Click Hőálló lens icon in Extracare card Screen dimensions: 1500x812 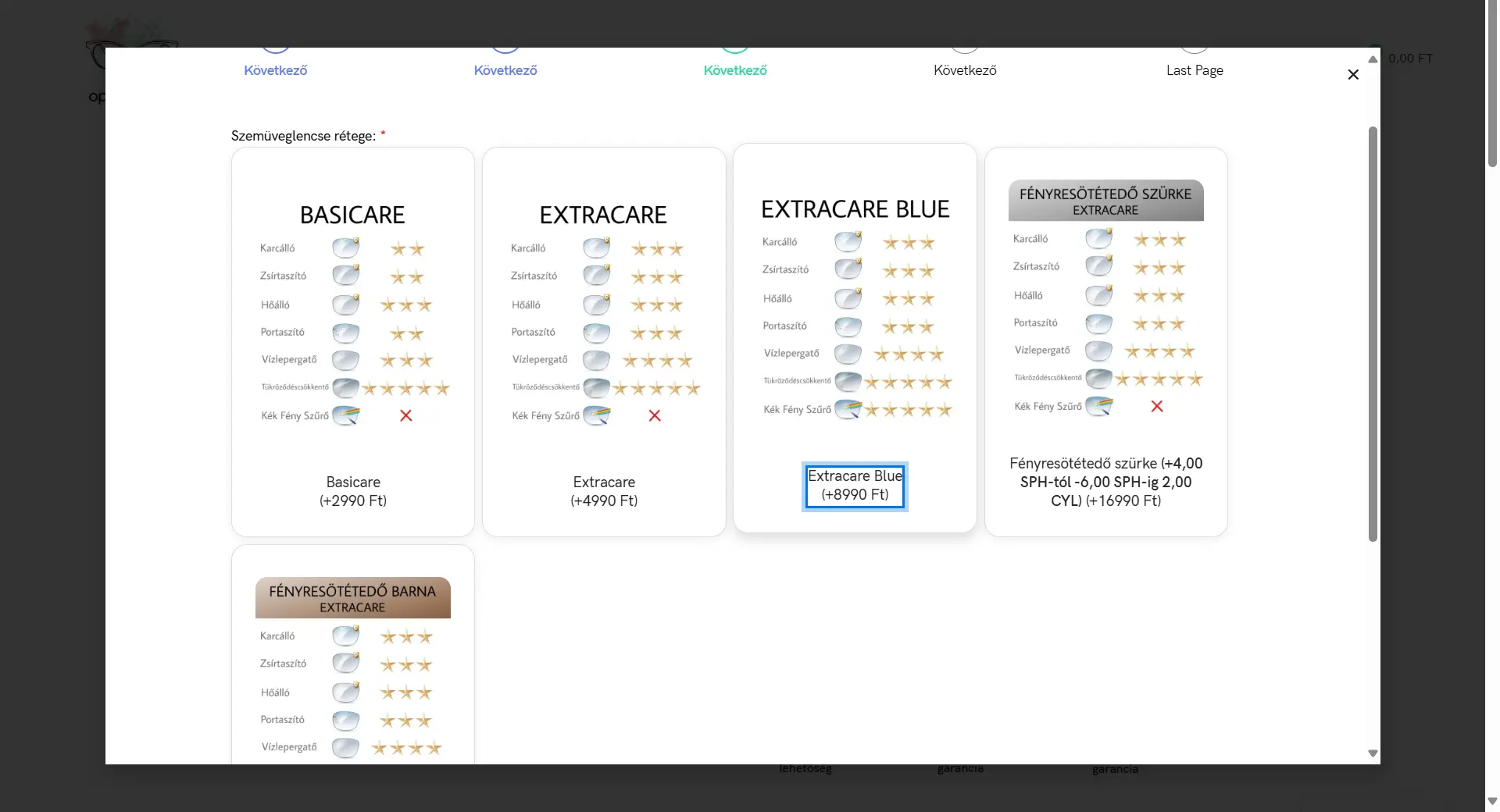596,304
